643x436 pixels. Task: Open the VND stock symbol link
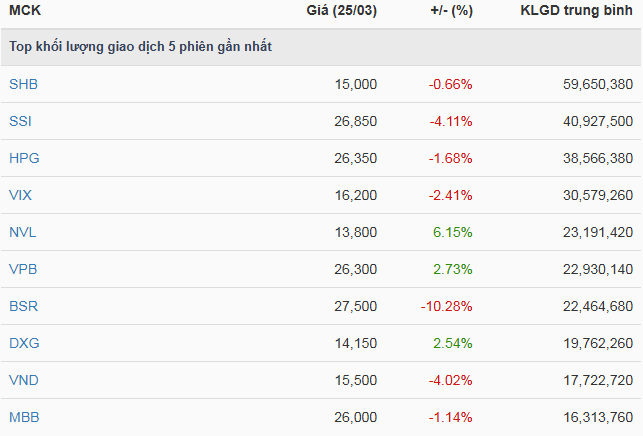pos(23,380)
